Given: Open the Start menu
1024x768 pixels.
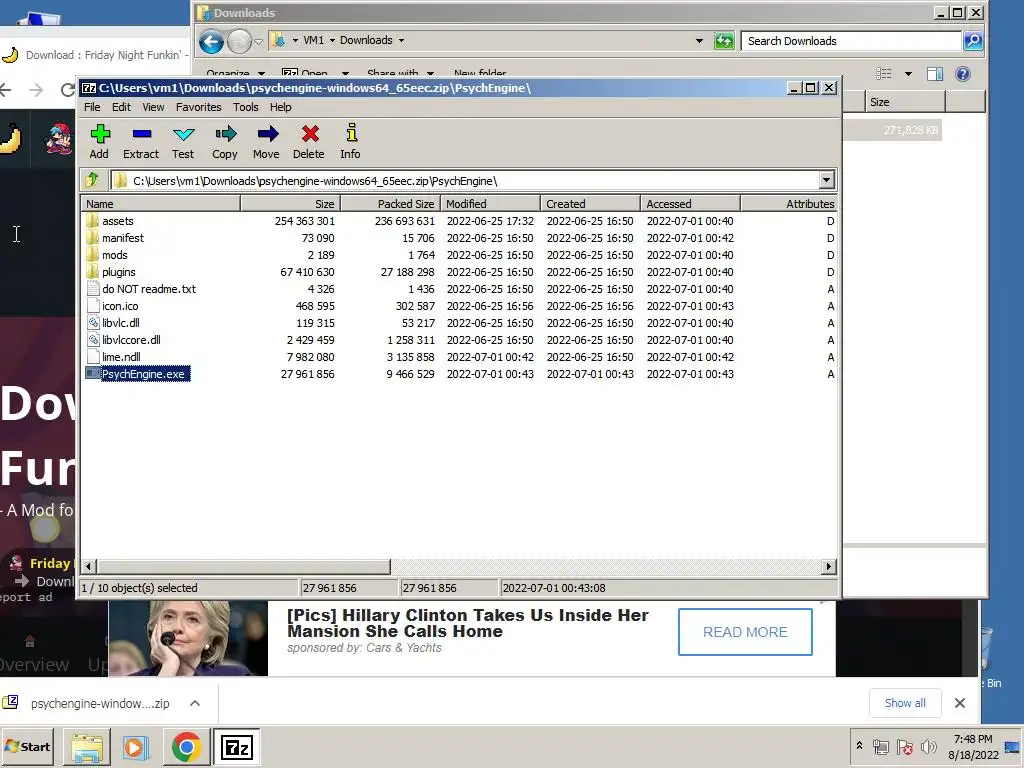Looking at the screenshot, I should coord(28,746).
